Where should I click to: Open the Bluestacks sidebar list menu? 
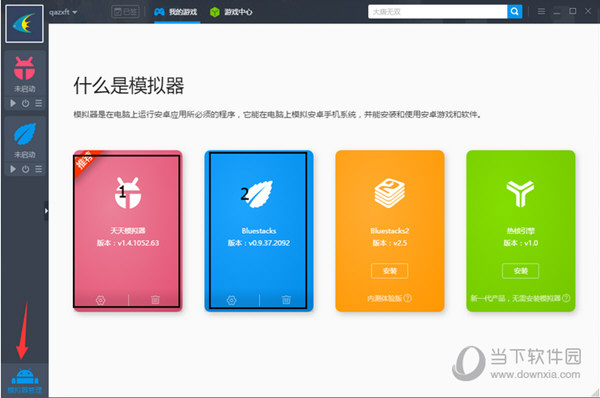click(39, 169)
